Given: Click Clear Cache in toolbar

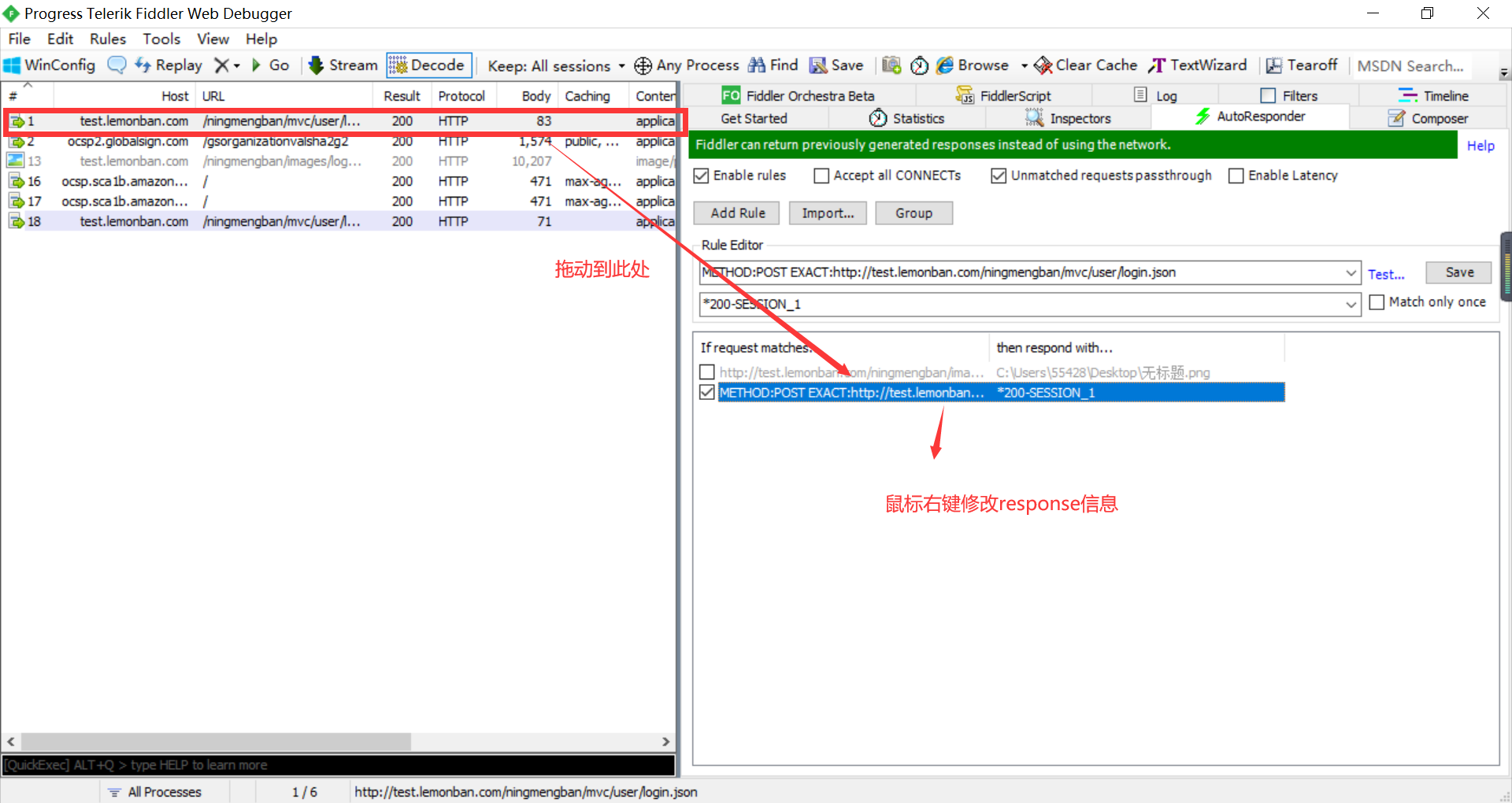Looking at the screenshot, I should coord(1086,65).
